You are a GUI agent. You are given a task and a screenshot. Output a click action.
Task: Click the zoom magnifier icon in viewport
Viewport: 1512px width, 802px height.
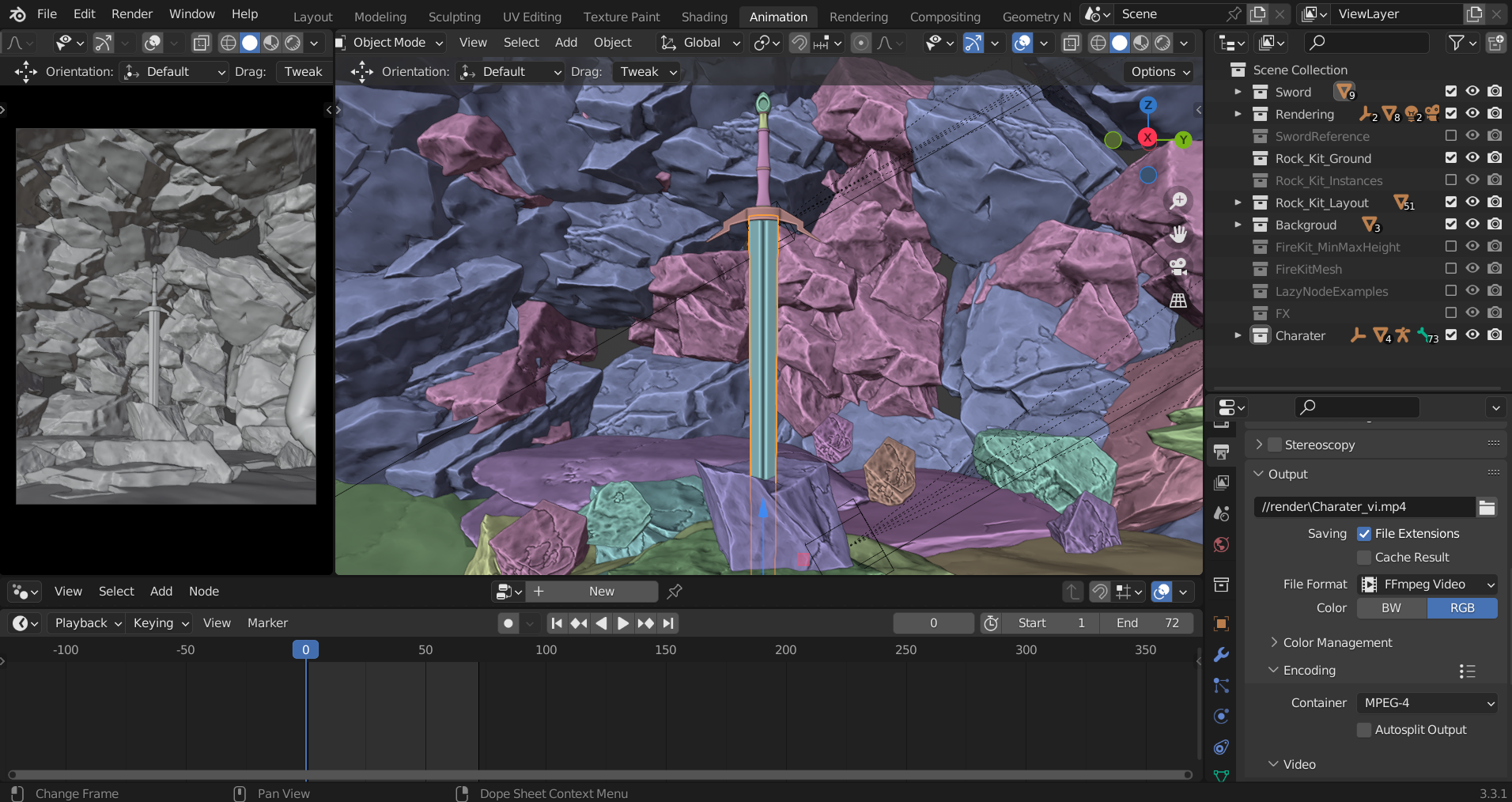coord(1178,201)
